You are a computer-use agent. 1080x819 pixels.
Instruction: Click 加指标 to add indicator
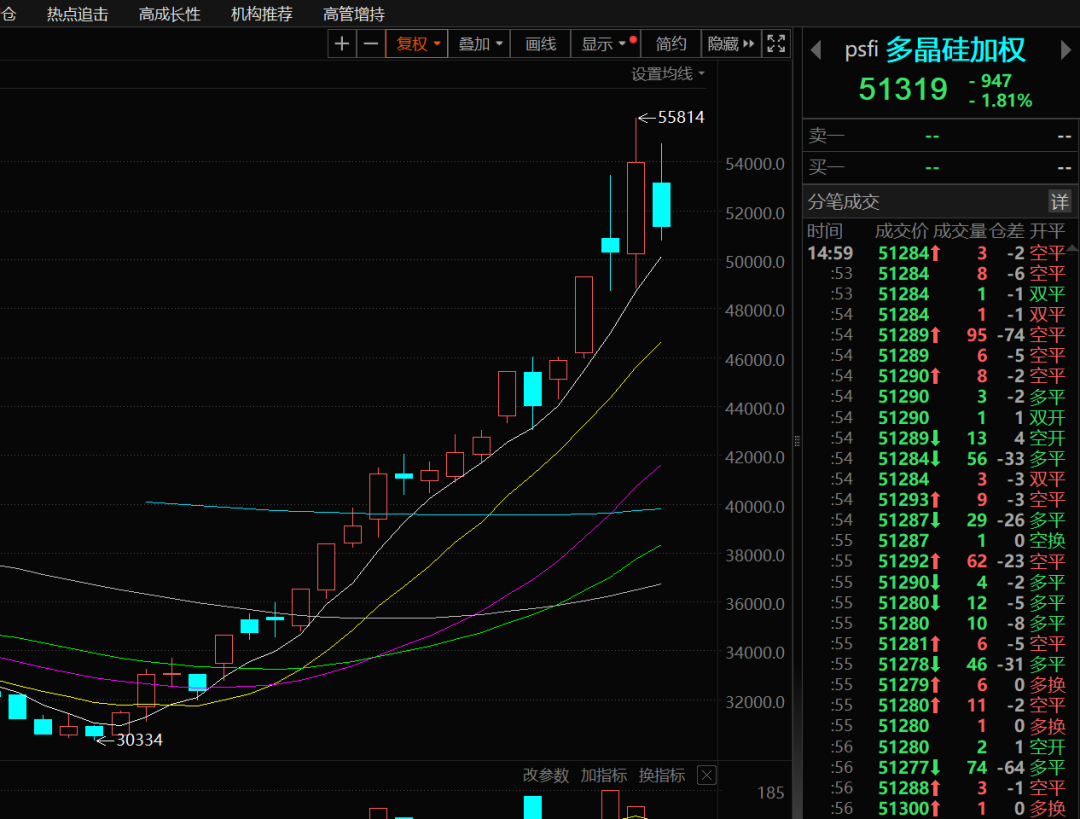(603, 776)
